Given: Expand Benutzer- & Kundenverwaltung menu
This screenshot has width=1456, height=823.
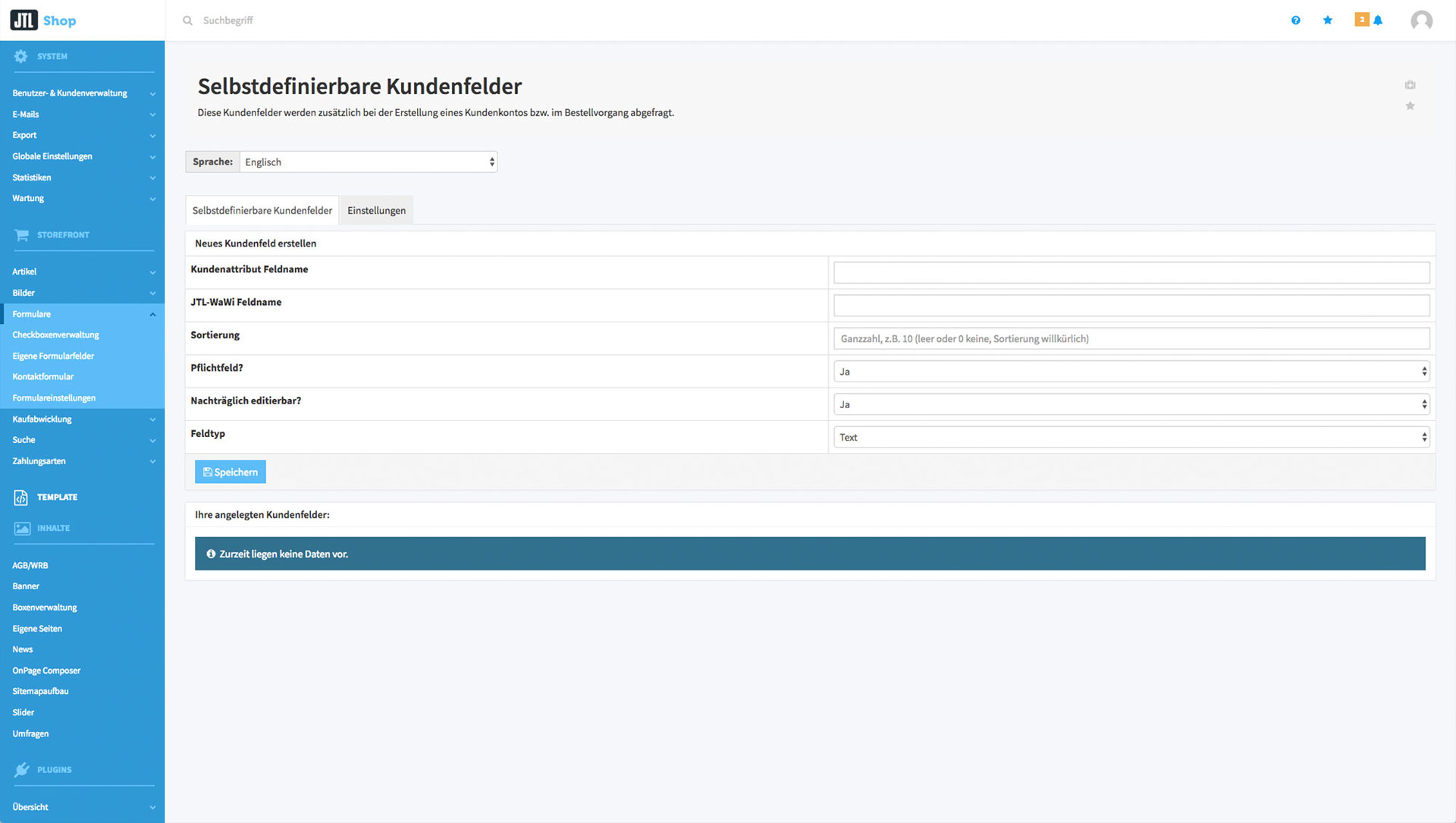Looking at the screenshot, I should tap(82, 93).
